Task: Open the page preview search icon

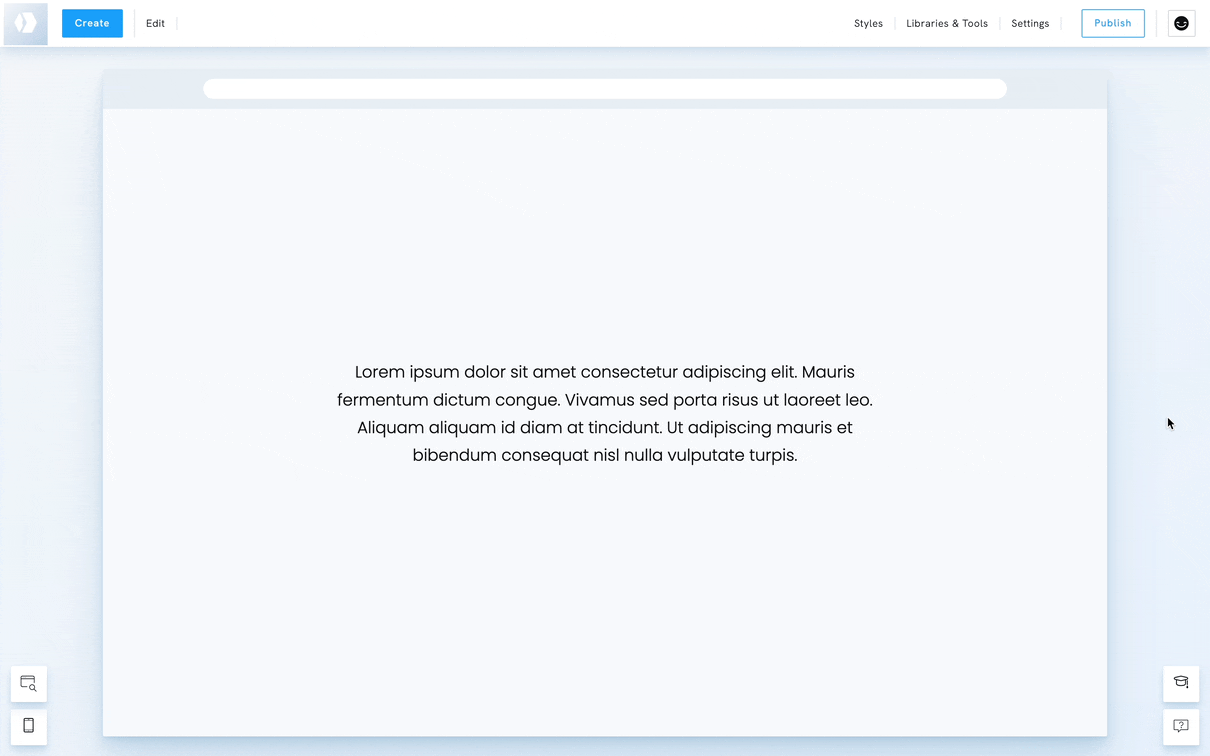Action: pos(29,684)
